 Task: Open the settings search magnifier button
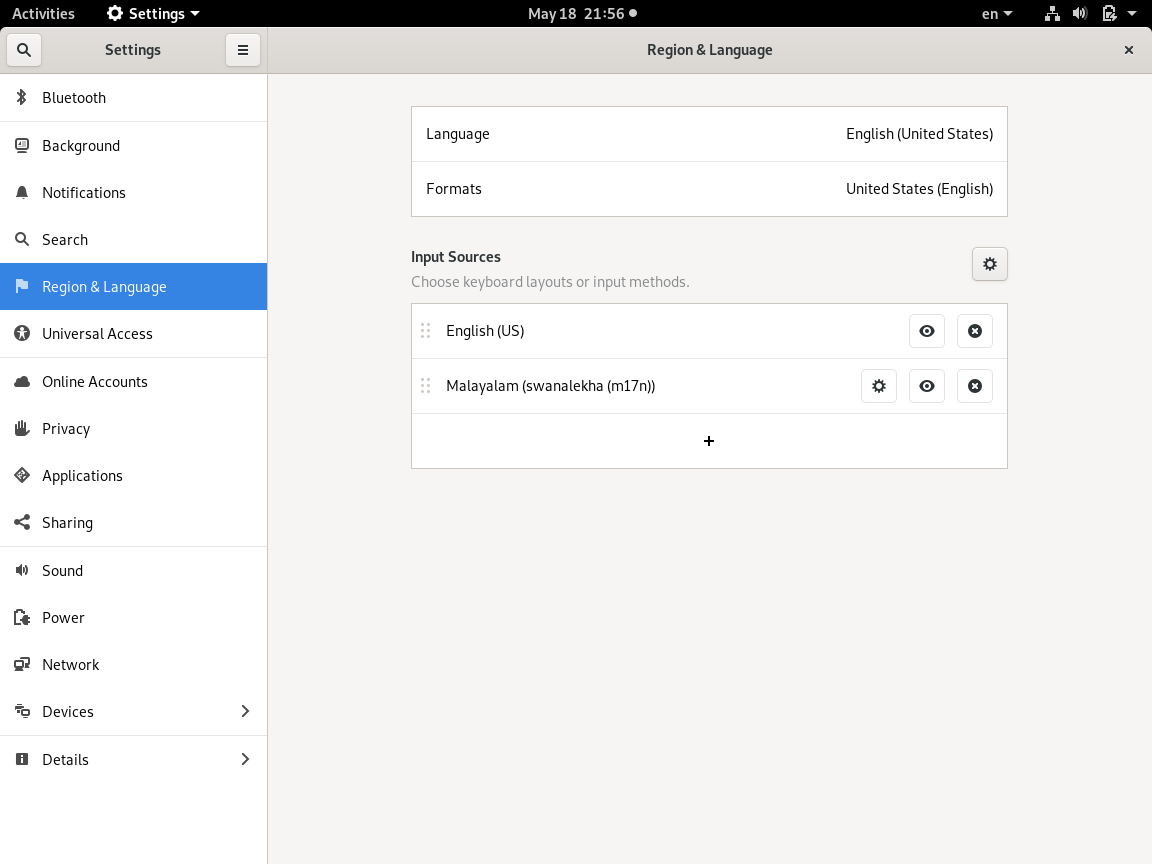click(24, 50)
